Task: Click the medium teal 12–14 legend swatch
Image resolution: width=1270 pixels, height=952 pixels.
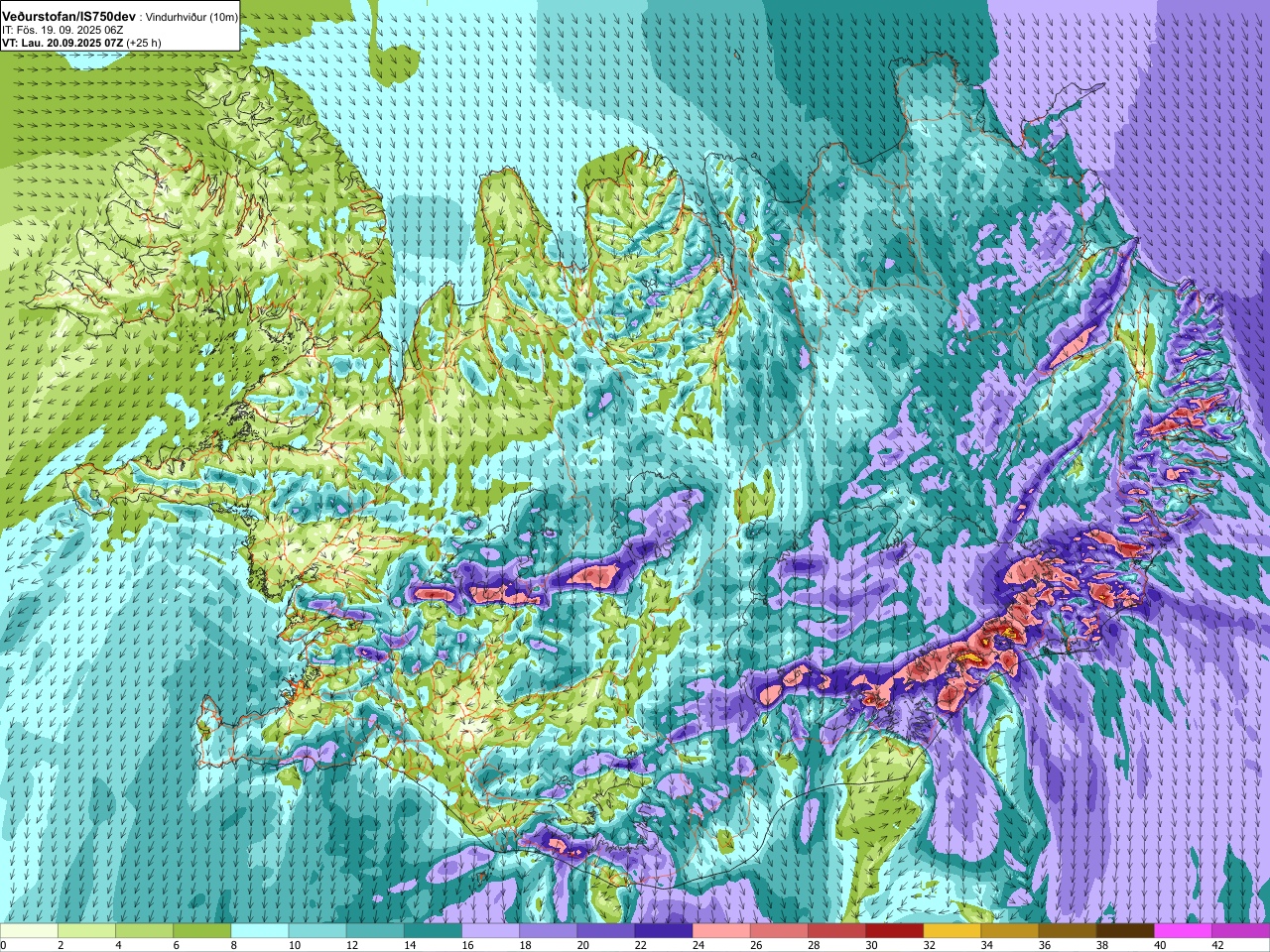Action: [375, 931]
